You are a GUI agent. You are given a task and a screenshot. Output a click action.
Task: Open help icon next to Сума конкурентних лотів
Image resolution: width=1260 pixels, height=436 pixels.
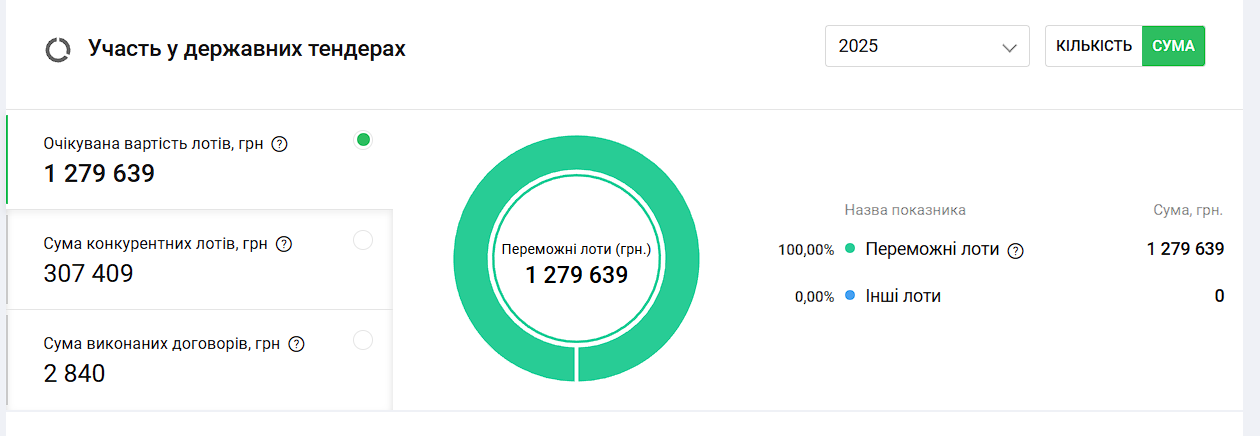point(284,244)
